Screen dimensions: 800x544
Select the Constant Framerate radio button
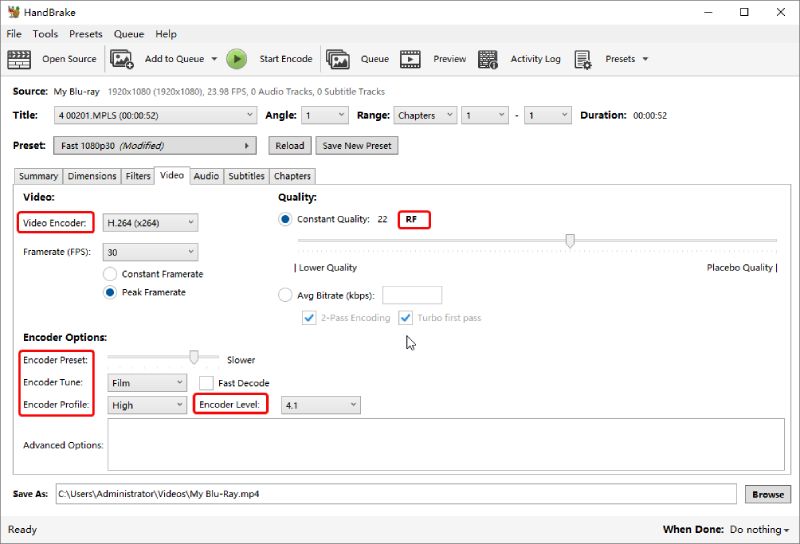(x=110, y=274)
